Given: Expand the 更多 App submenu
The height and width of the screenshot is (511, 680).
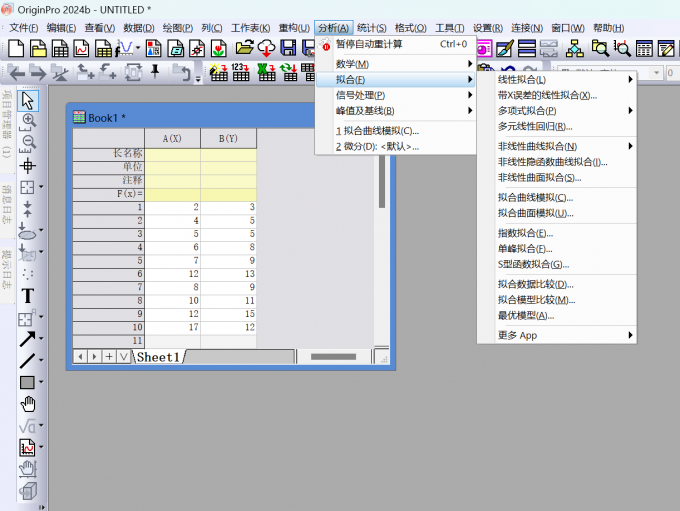Looking at the screenshot, I should pyautogui.click(x=557, y=335).
